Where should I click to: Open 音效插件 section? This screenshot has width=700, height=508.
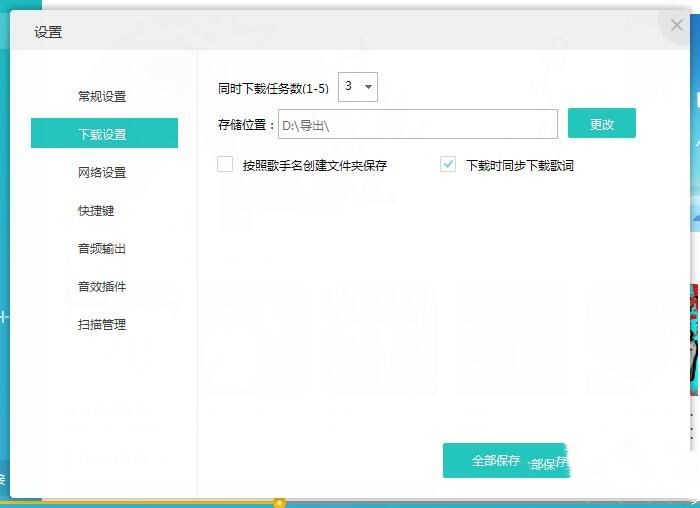[x=102, y=286]
